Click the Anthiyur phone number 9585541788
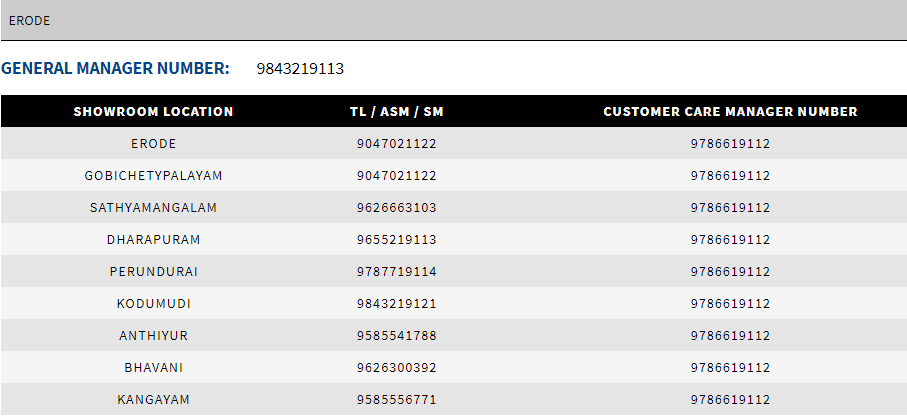The width and height of the screenshot is (907, 418). [396, 336]
